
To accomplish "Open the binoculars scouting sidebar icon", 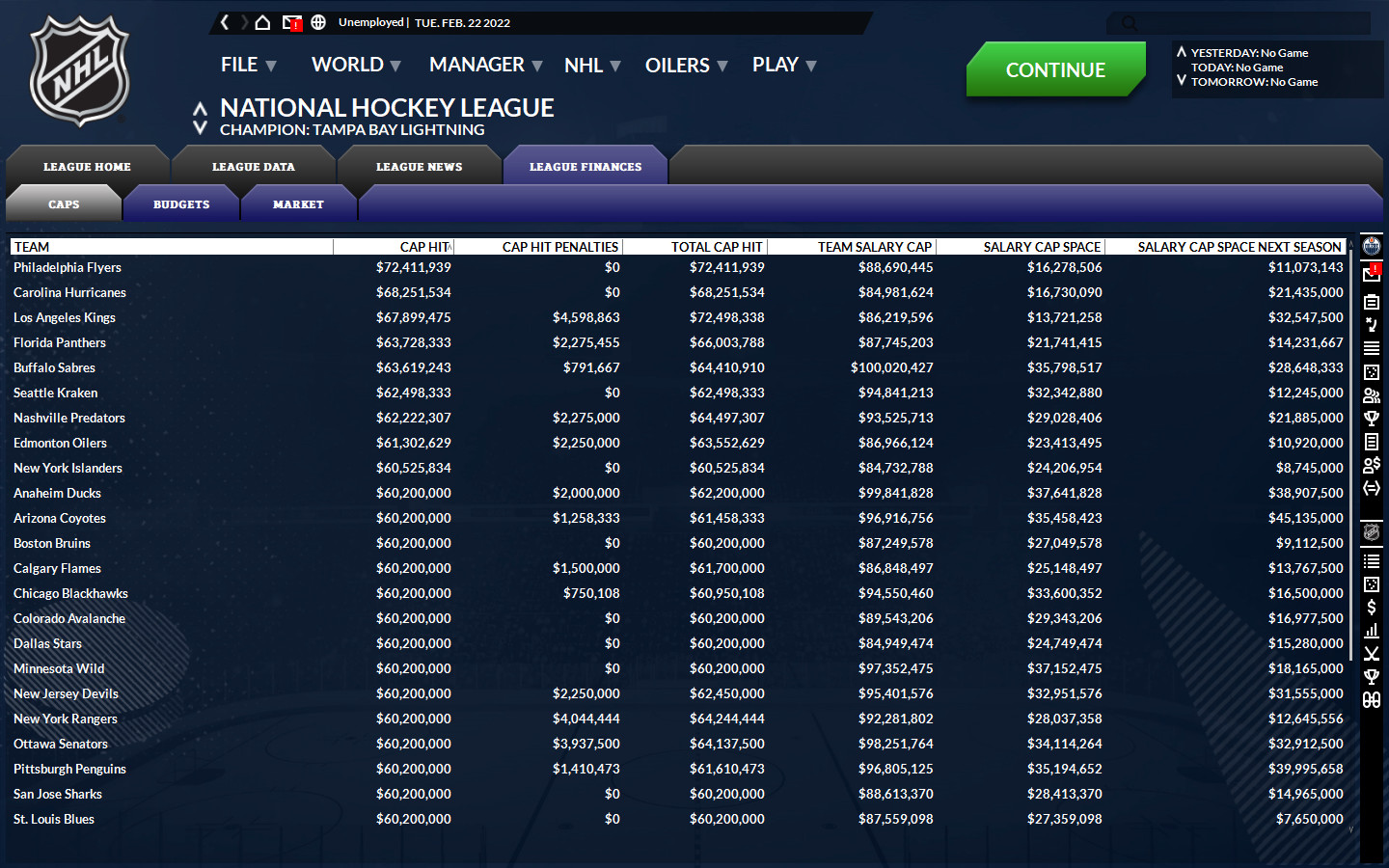I will pyautogui.click(x=1371, y=700).
